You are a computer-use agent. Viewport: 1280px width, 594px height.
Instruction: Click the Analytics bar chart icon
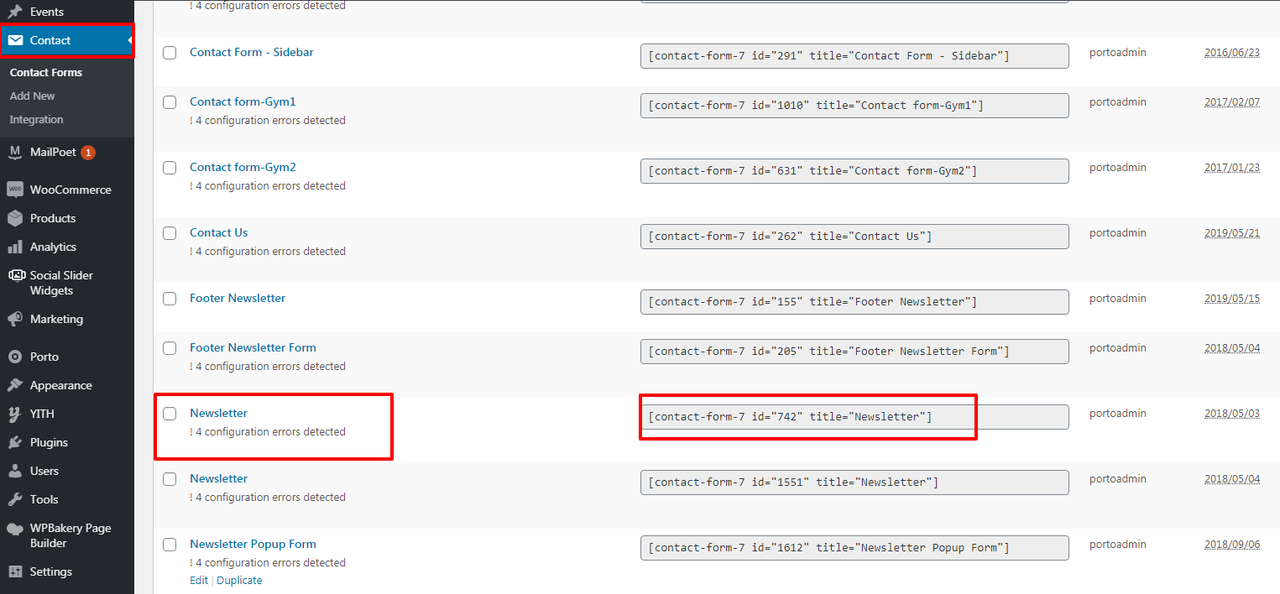pyautogui.click(x=15, y=247)
